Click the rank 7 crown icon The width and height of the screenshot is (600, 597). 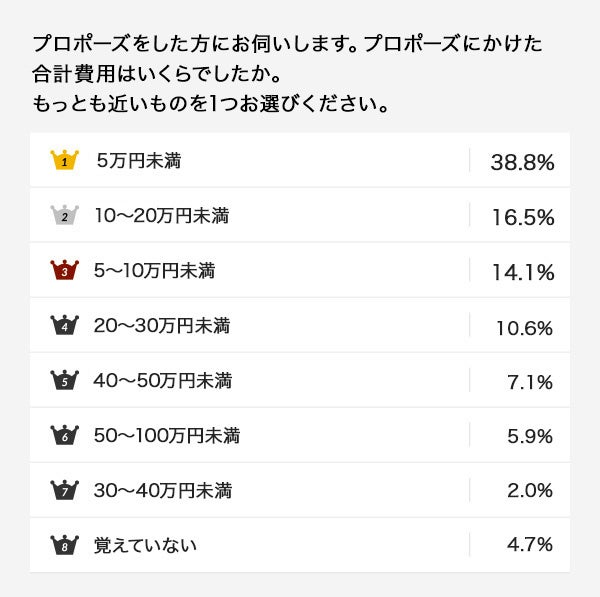click(64, 490)
